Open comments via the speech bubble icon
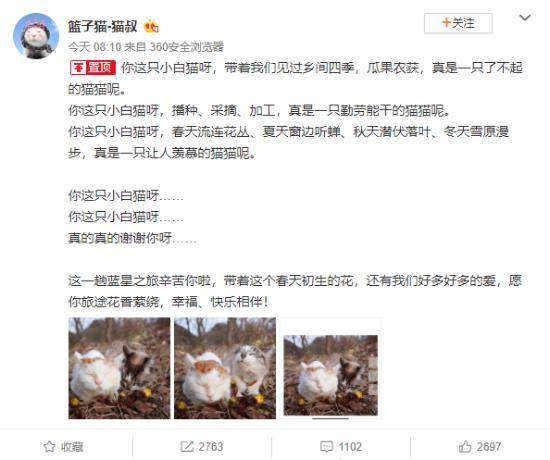Screen dimensions: 550x460 pos(327,446)
